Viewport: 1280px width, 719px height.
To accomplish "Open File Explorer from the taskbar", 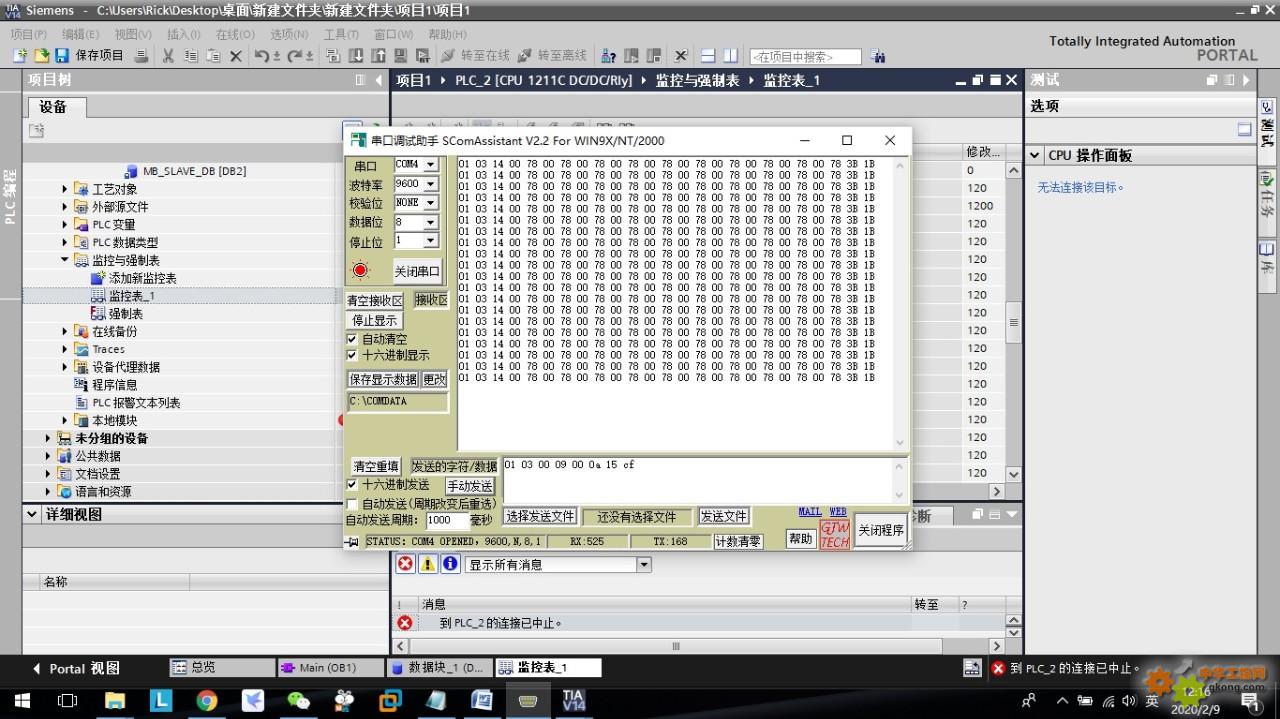I will click(115, 700).
